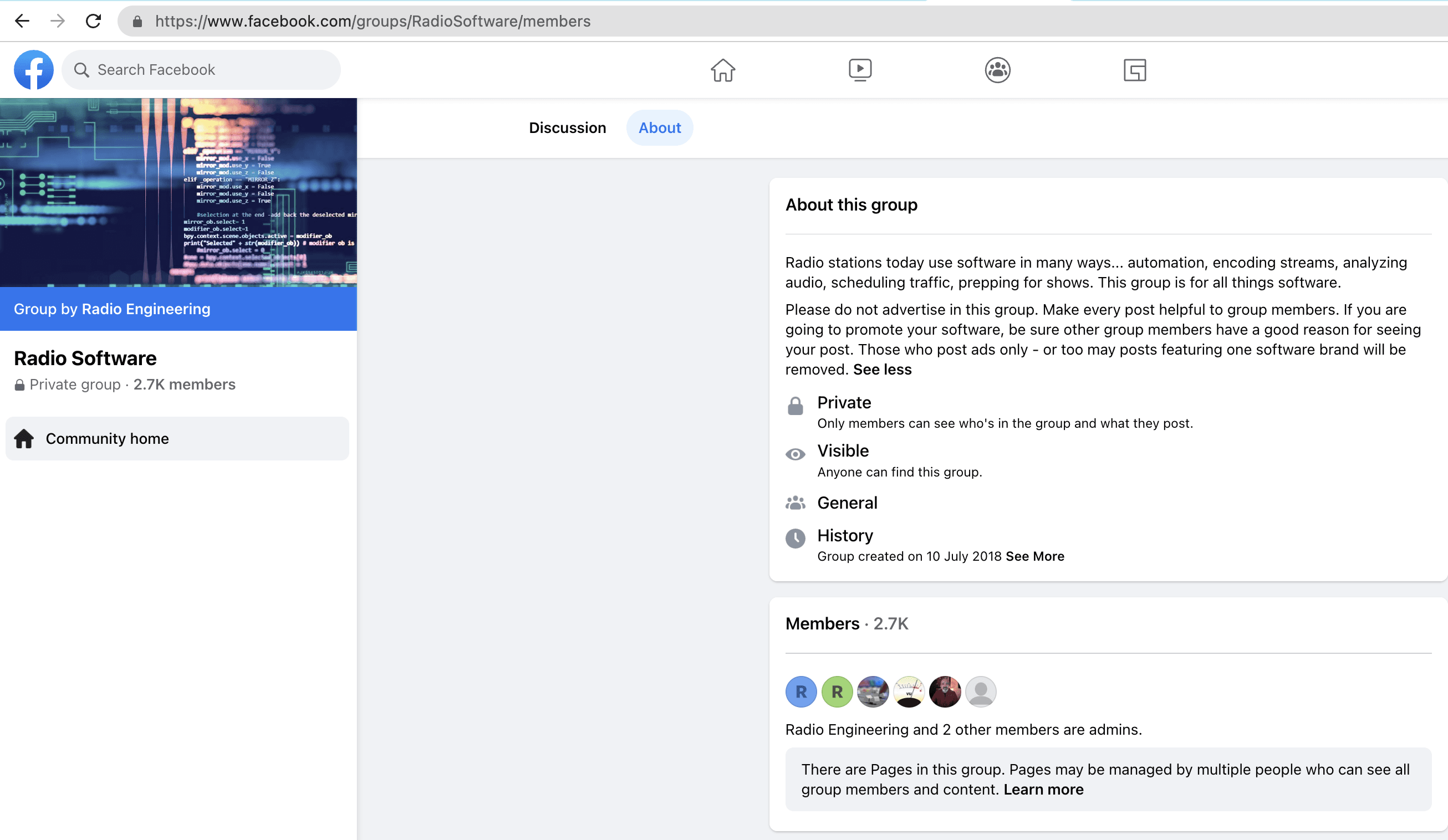This screenshot has width=1448, height=840.
Task: Open the blue R member avatar
Action: (801, 692)
